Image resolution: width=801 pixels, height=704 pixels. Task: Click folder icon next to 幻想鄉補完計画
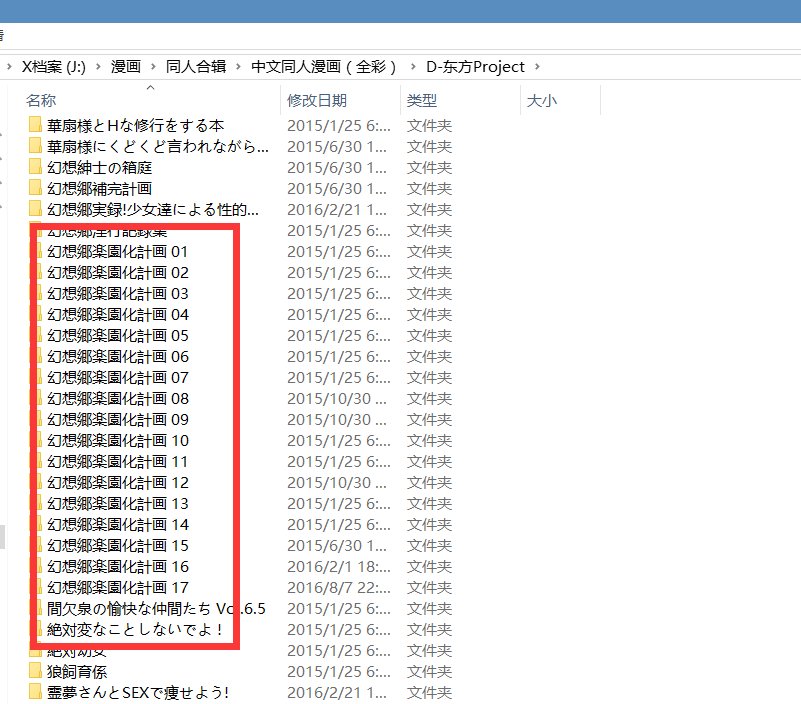click(36, 188)
